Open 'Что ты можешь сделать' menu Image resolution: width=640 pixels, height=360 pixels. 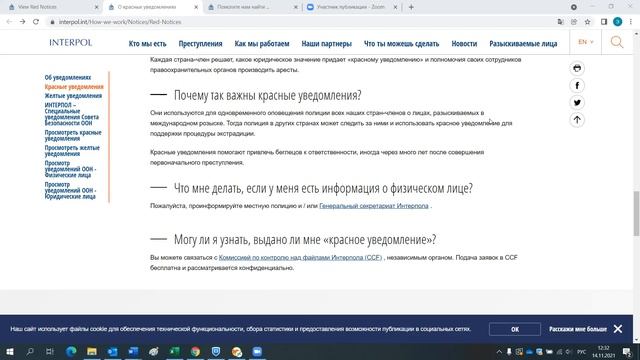tap(401, 44)
